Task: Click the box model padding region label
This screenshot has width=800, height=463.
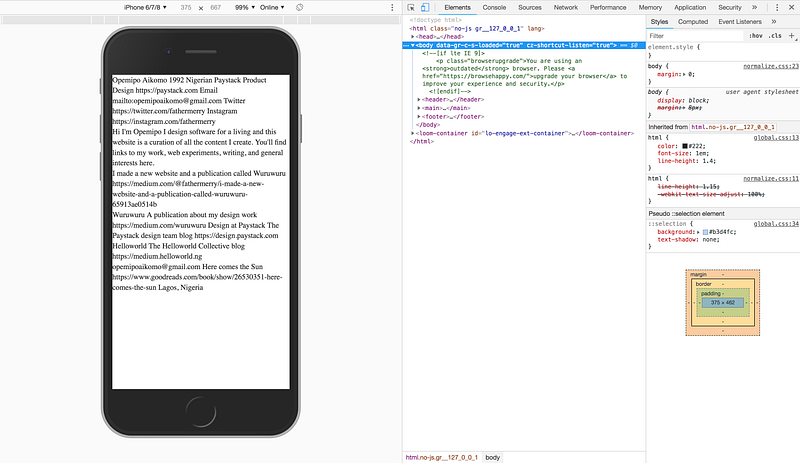Action: coord(711,294)
